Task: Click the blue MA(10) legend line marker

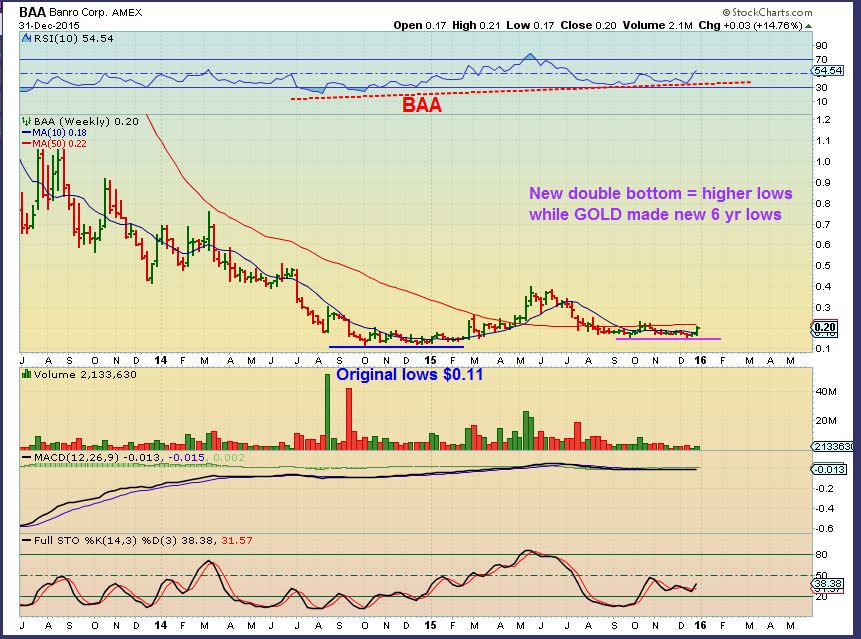Action: click(x=26, y=133)
